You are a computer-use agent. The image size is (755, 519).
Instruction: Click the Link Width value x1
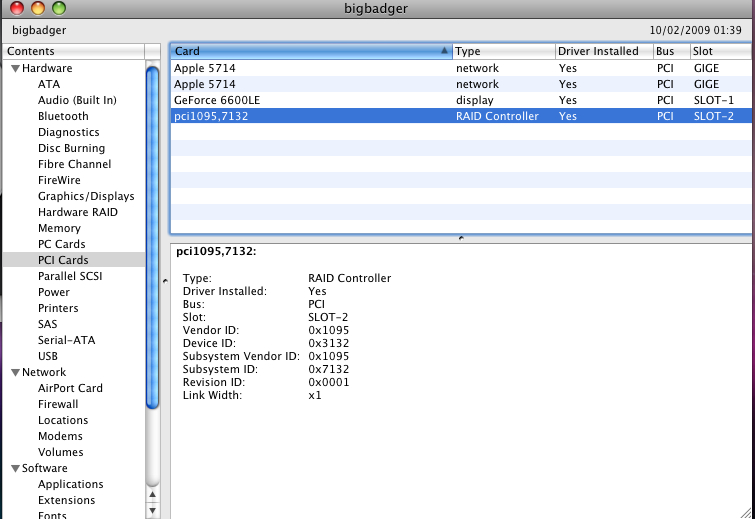(315, 395)
